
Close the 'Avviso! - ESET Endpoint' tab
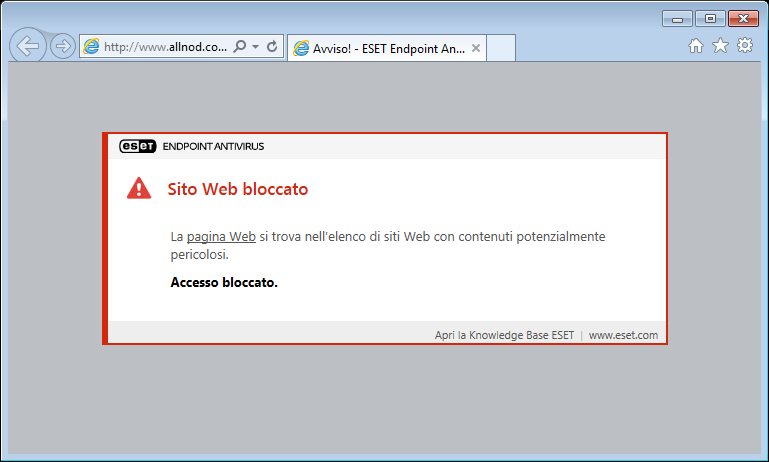(x=475, y=48)
